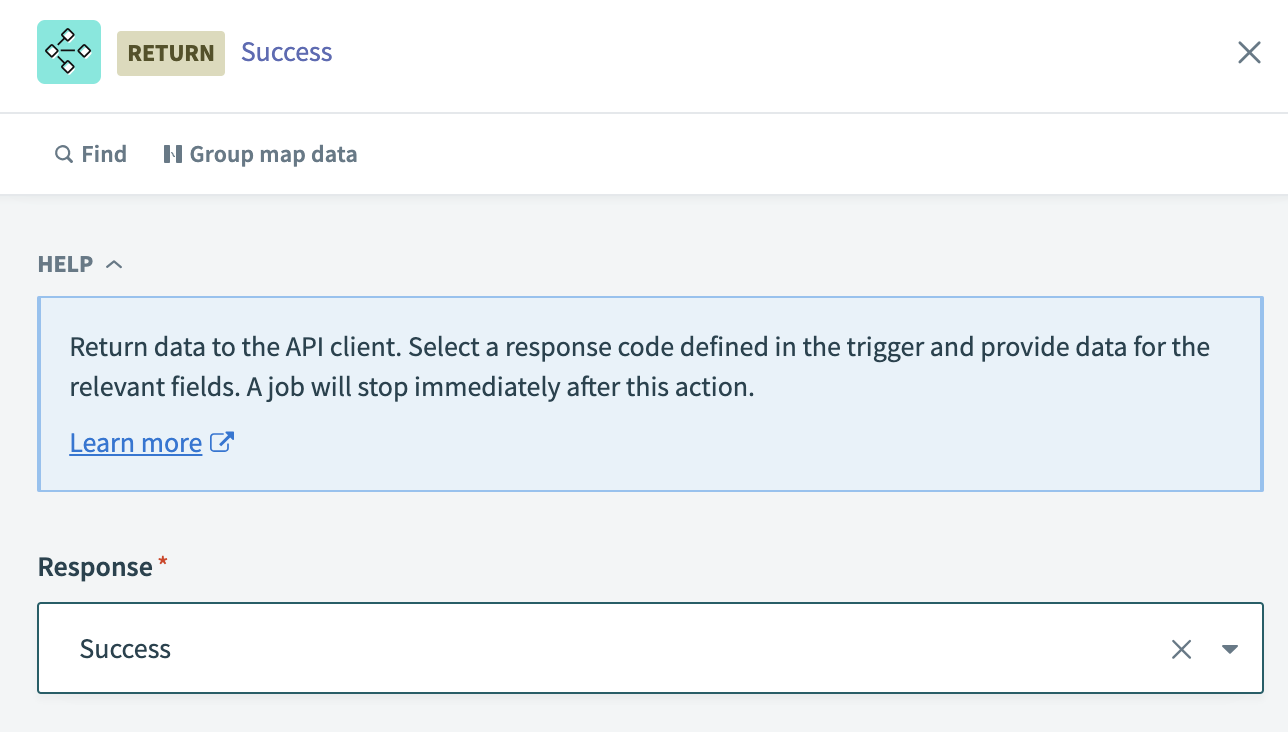The height and width of the screenshot is (732, 1288).
Task: Click the green recipe step icon
Action: [x=68, y=51]
